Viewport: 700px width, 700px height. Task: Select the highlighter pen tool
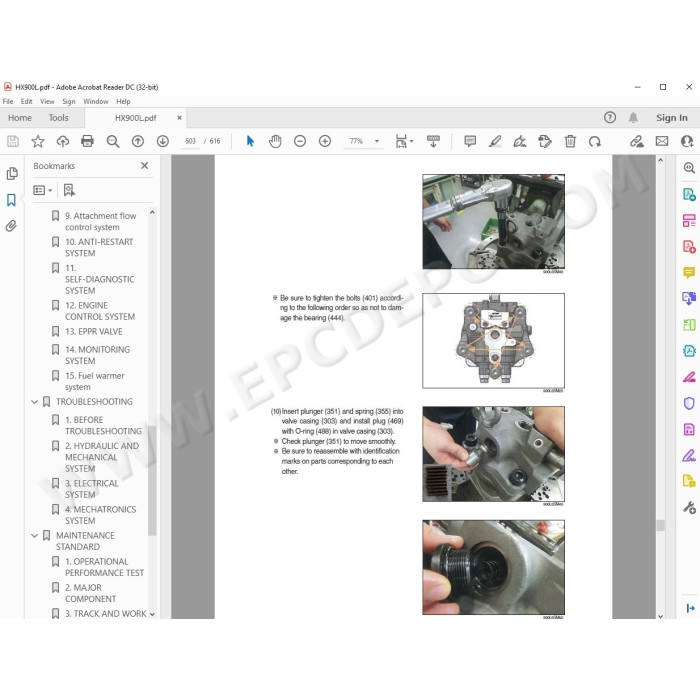point(495,142)
